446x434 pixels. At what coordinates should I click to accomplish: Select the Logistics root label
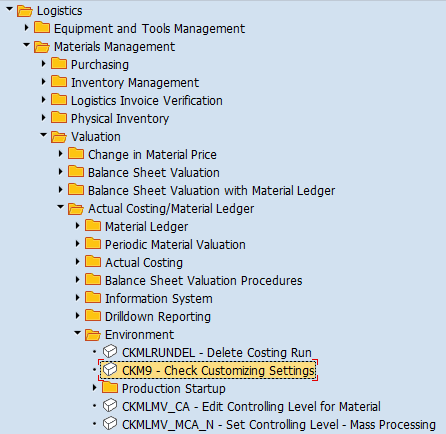[x=60, y=11]
